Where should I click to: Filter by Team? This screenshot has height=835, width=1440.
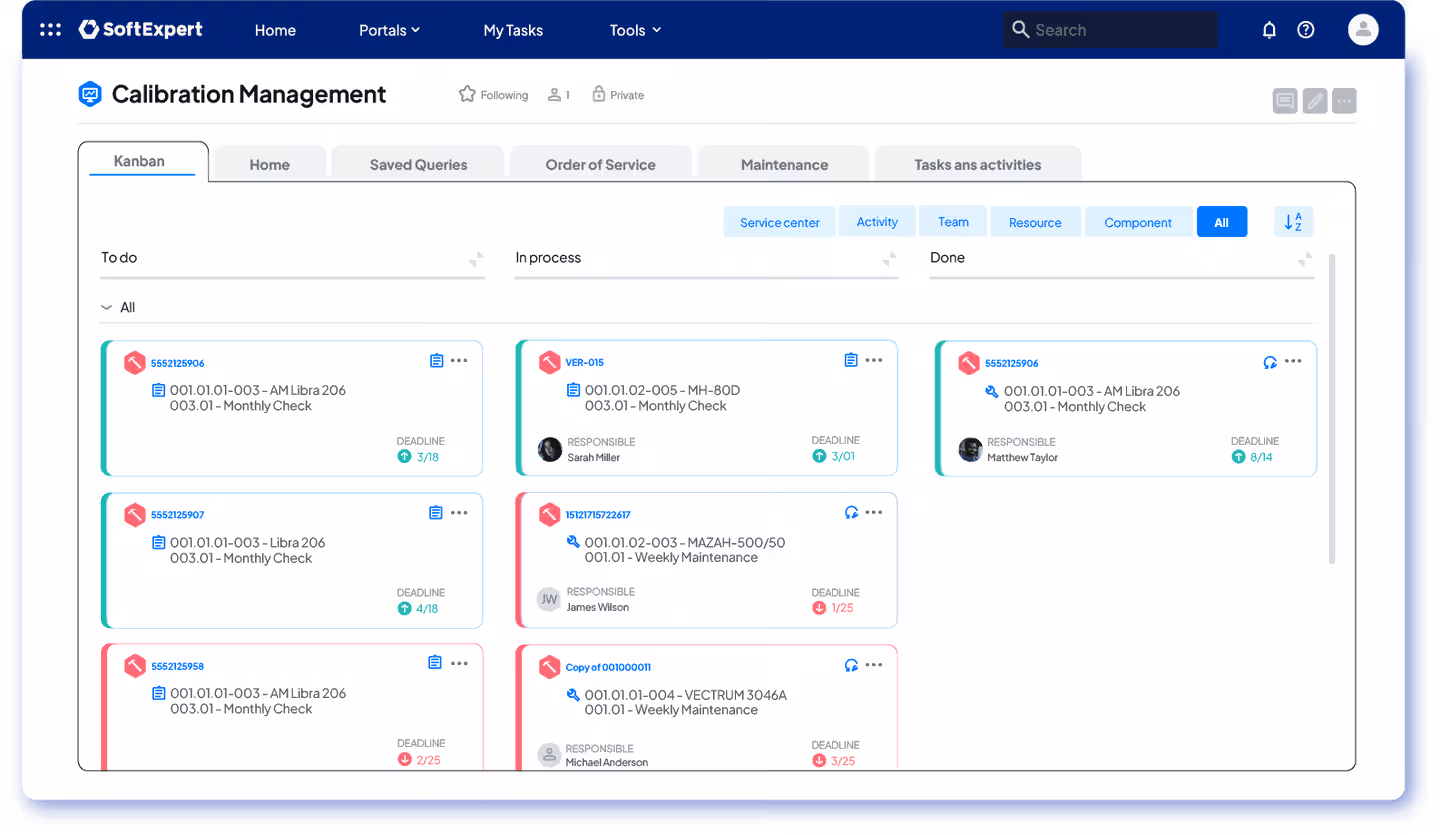click(x=953, y=222)
